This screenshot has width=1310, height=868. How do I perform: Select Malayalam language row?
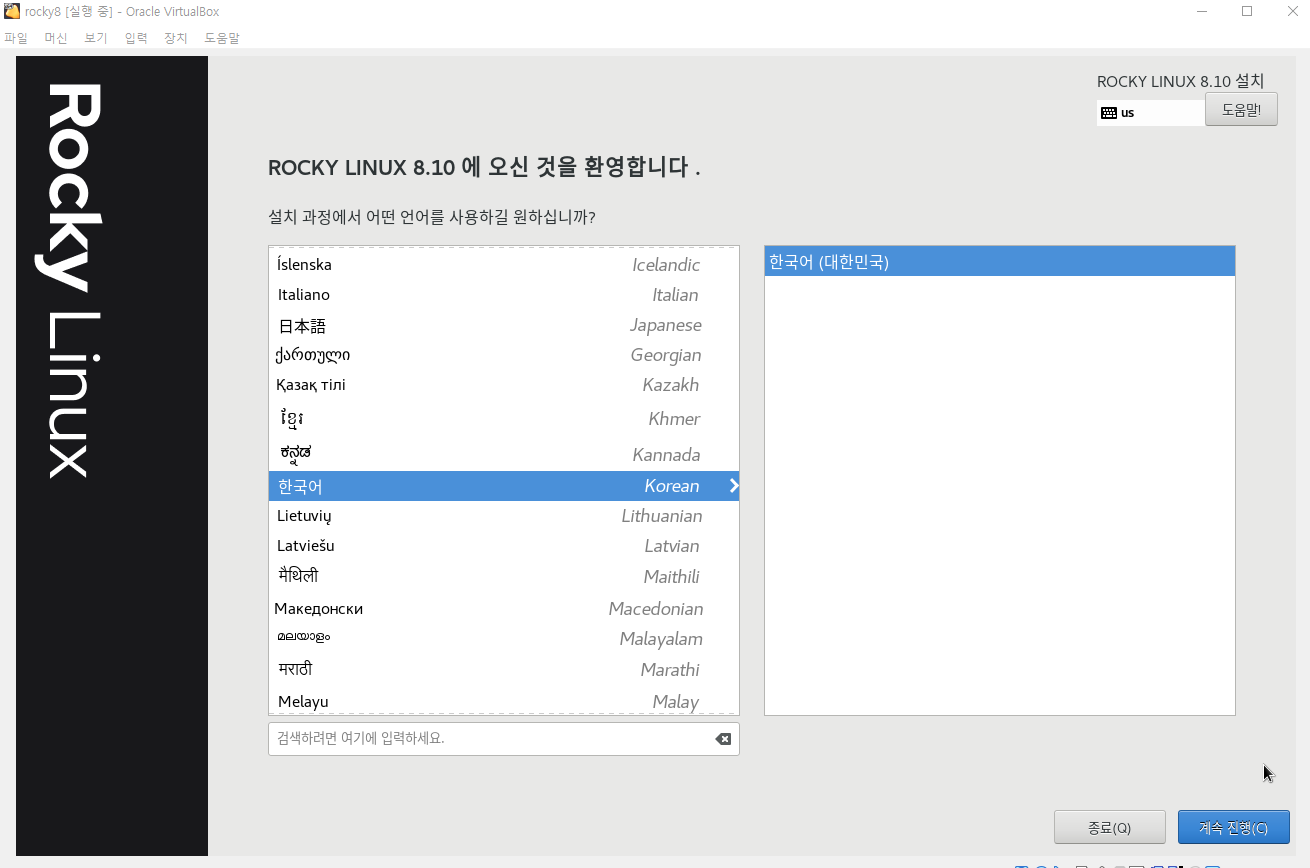pos(504,638)
